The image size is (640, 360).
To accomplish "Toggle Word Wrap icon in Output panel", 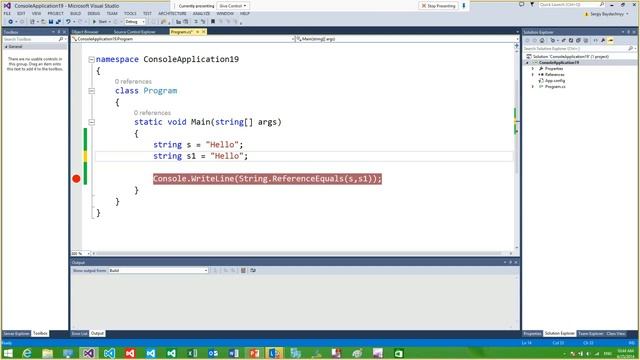I will coord(253,270).
